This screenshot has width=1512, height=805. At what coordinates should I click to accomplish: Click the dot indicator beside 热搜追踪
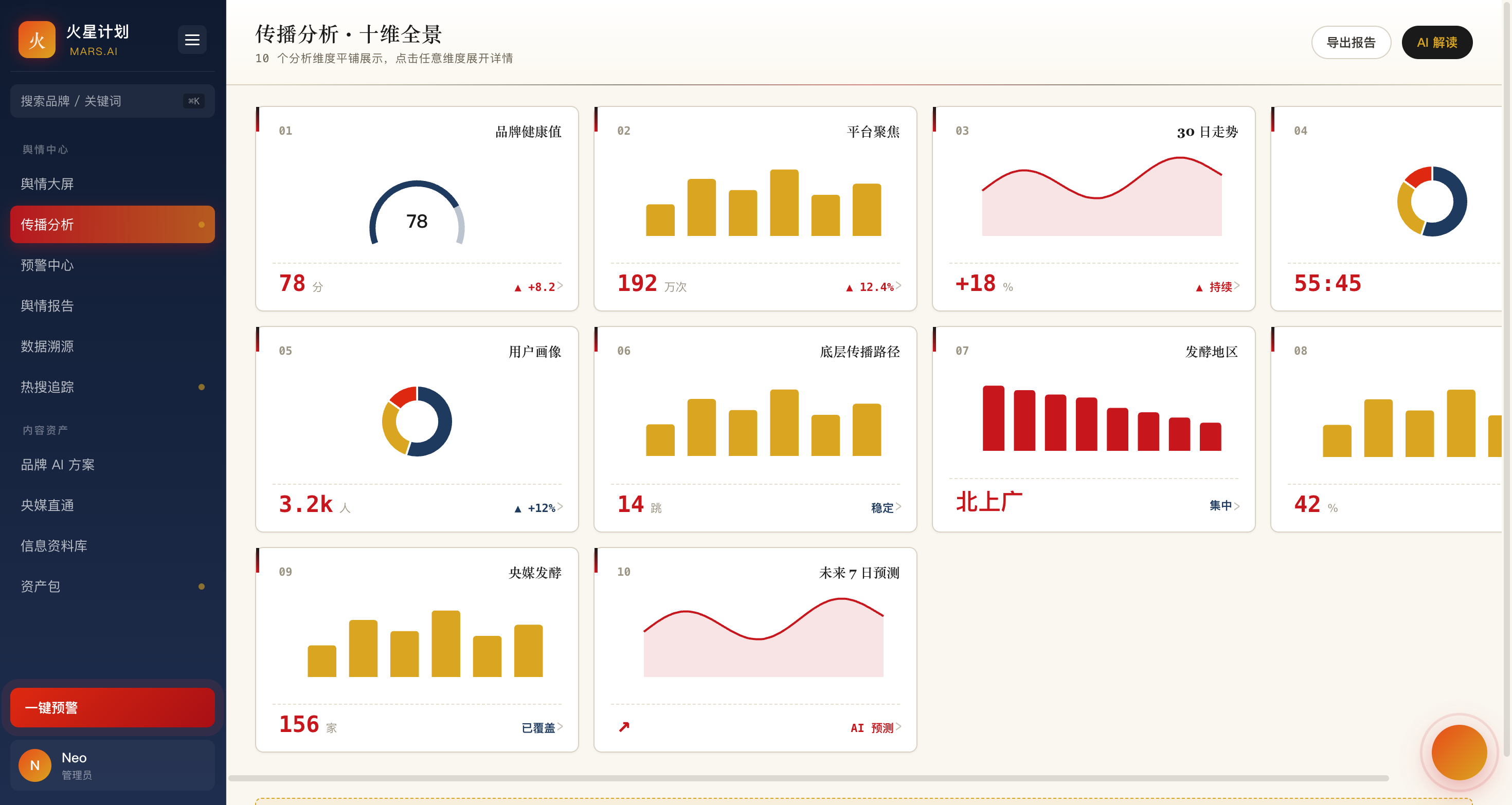pos(201,387)
